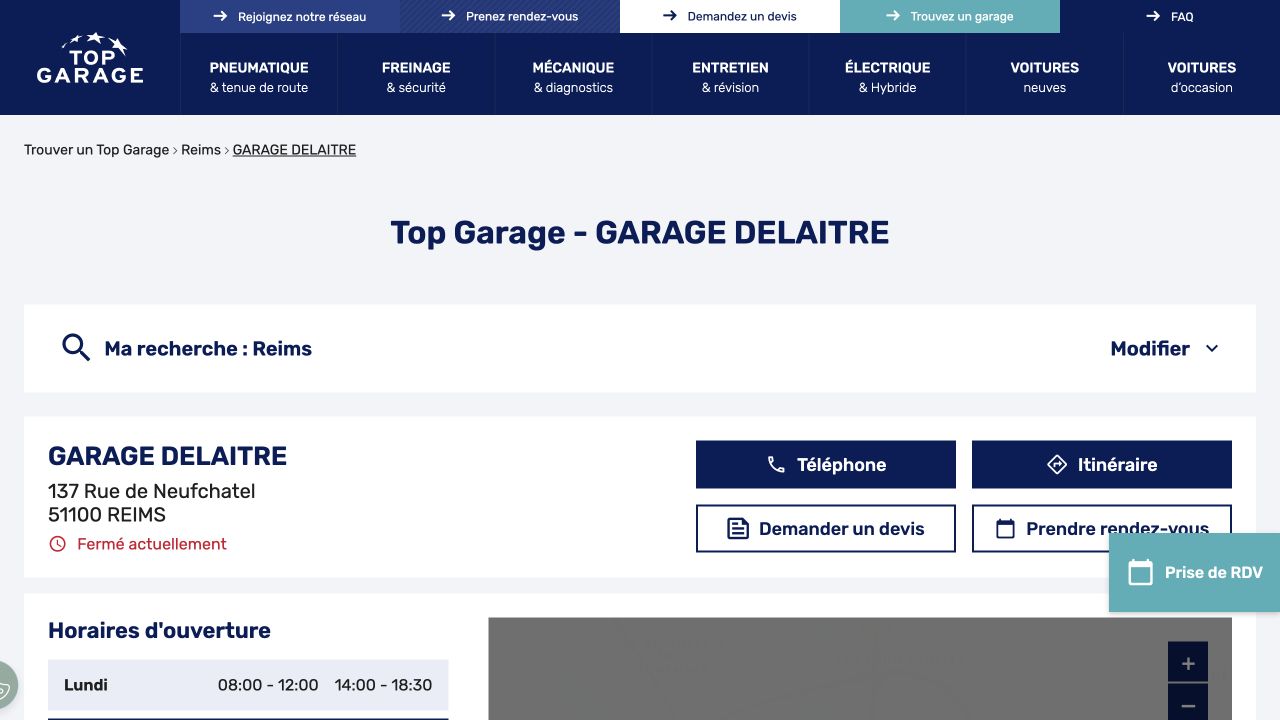Viewport: 1280px width, 720px height.
Task: Go to Trouver un Top Garage breadcrumb
Action: (97, 150)
